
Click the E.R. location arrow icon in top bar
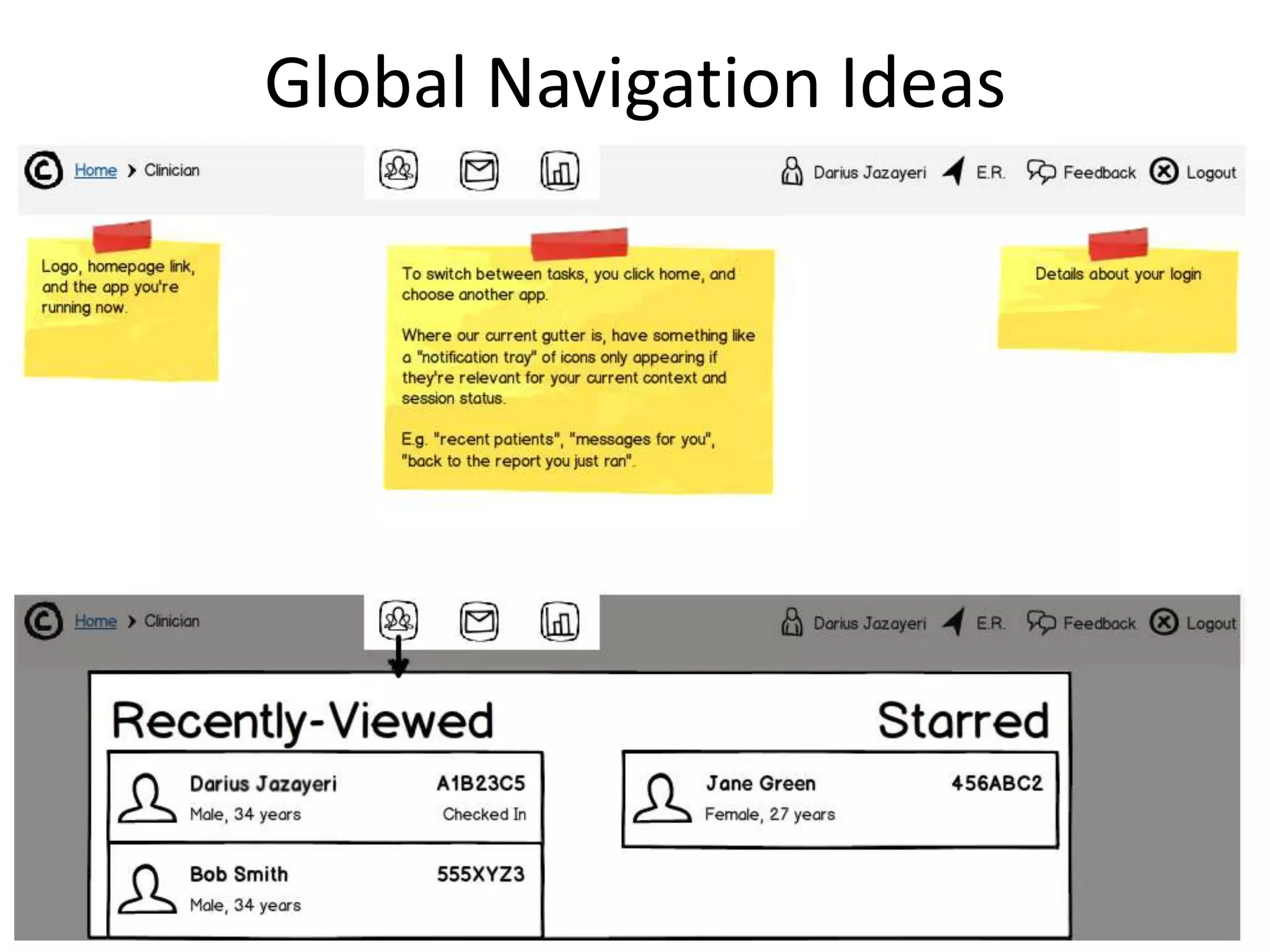point(954,171)
